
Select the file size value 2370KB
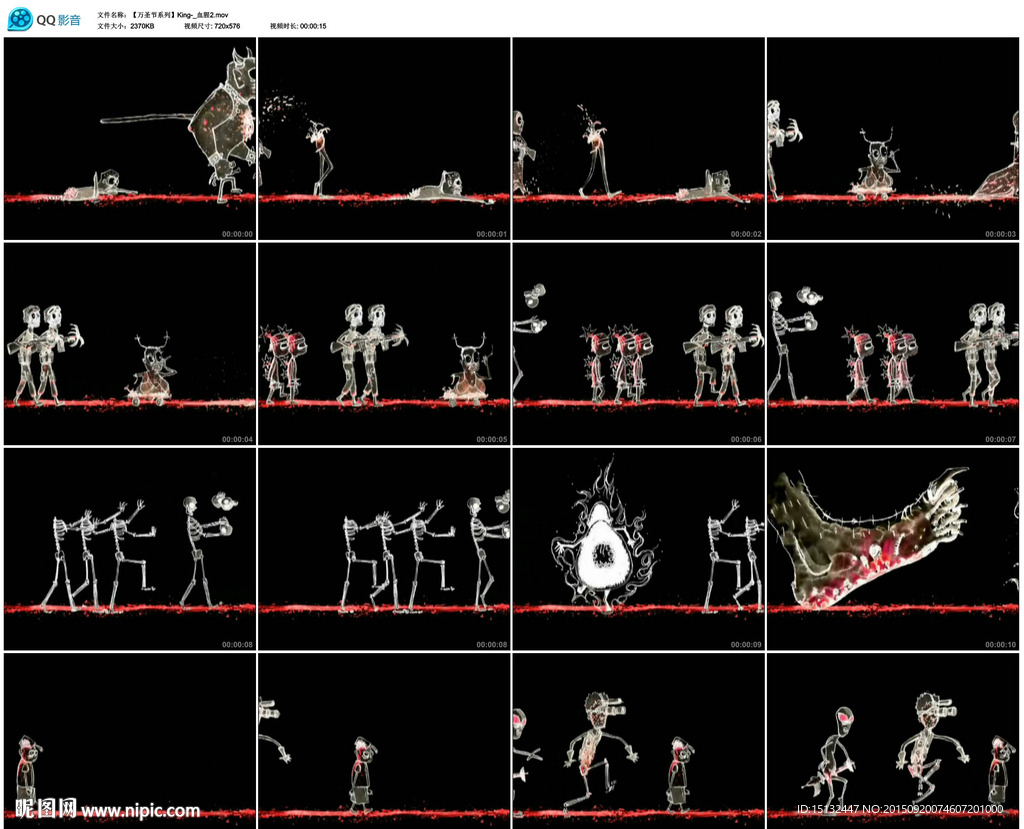pyautogui.click(x=142, y=26)
